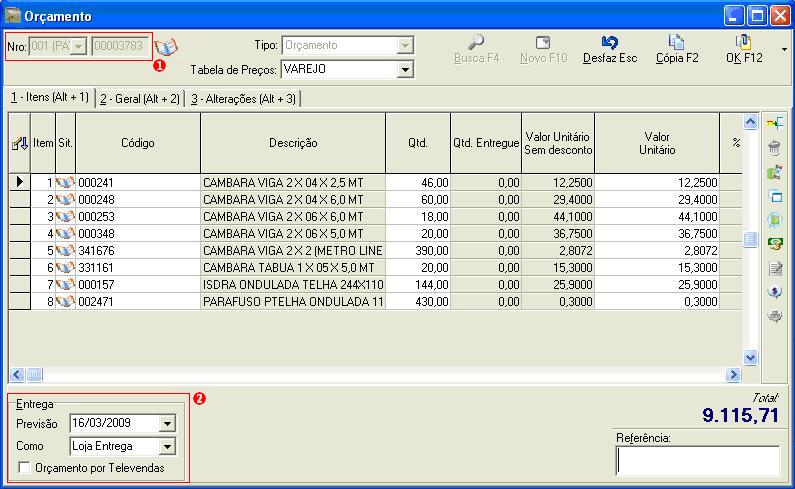
Task: Select row CAMBARA VIGA 2 X 04 X 2,5 MT
Action: click(x=293, y=183)
